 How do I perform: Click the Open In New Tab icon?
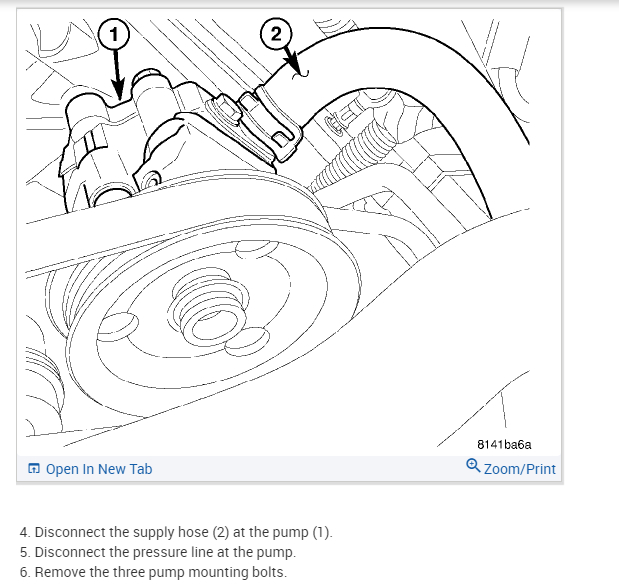click(34, 469)
